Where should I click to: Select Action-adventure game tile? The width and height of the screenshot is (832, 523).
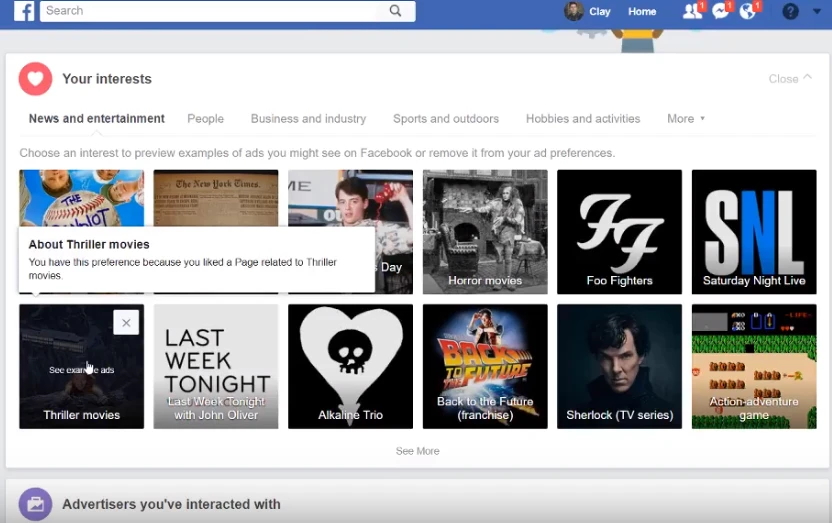[754, 367]
